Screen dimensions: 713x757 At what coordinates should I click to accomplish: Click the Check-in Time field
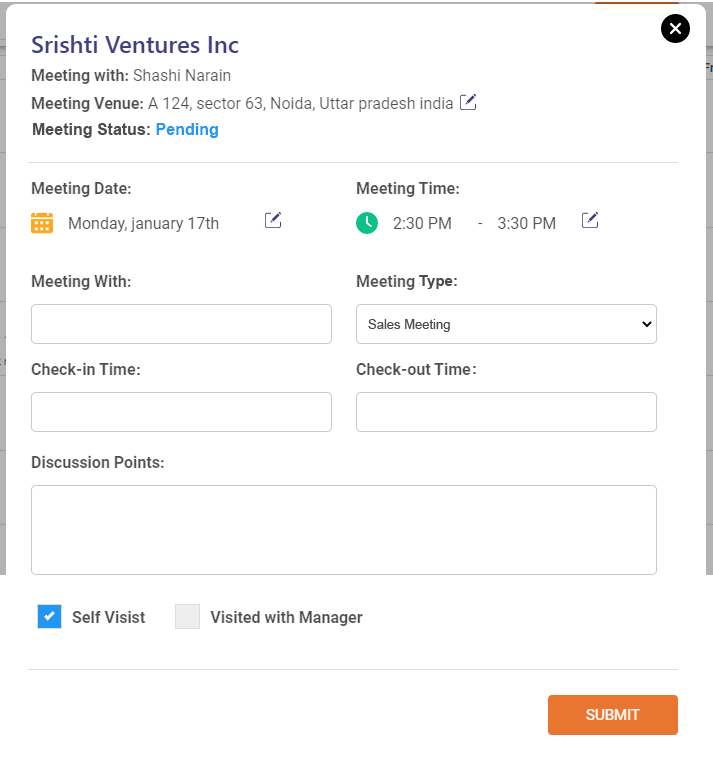click(181, 412)
